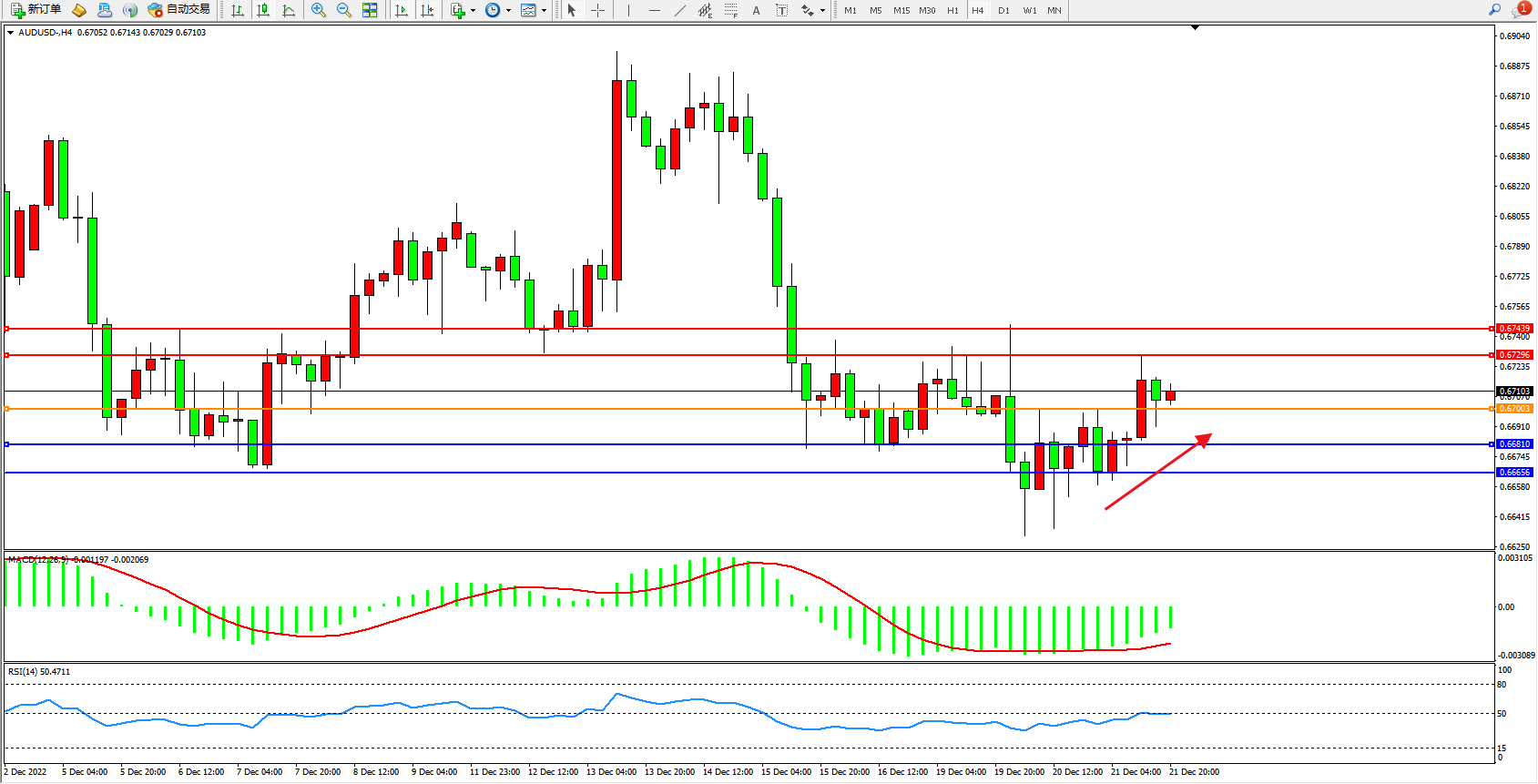Toggle AutoTrading (自动交易) button
Viewport: 1538px width, 784px height.
coord(179,10)
